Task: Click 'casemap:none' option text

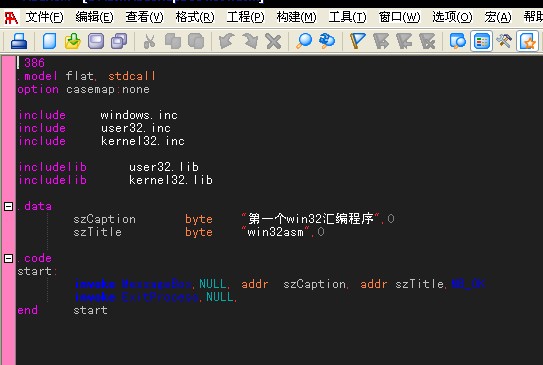Action: click(108, 89)
